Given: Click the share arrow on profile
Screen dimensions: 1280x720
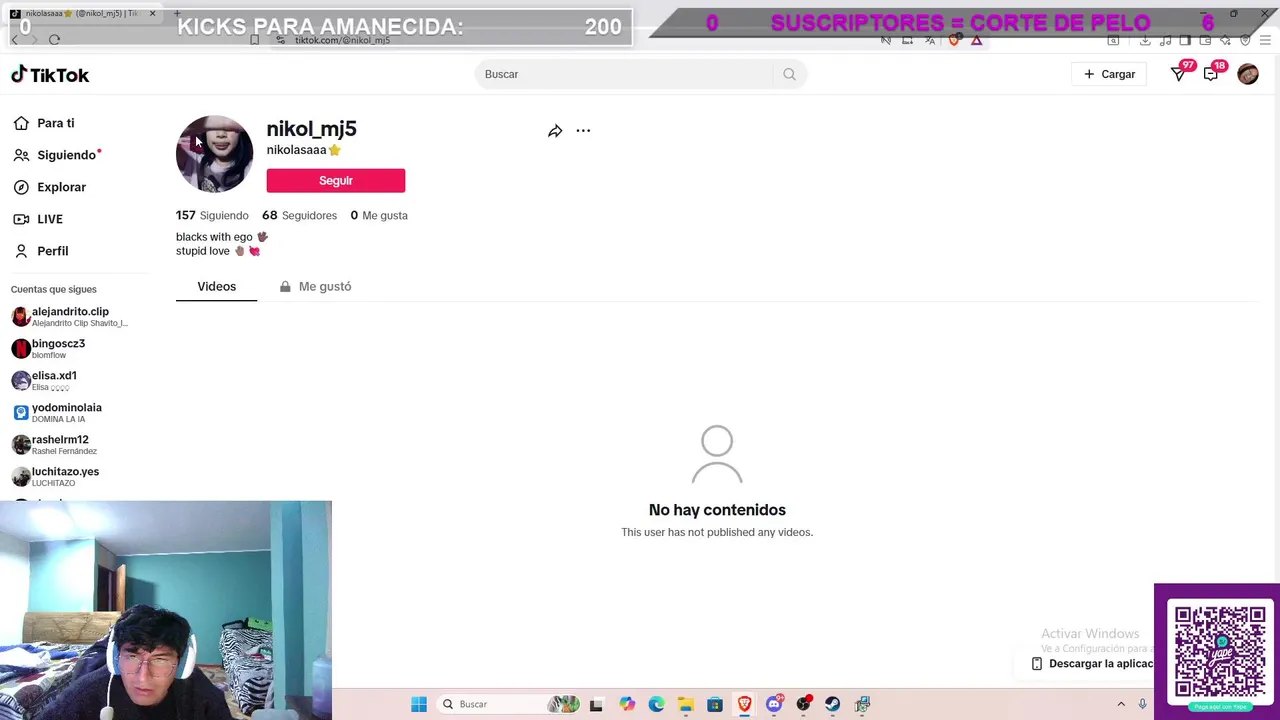Looking at the screenshot, I should coord(555,131).
